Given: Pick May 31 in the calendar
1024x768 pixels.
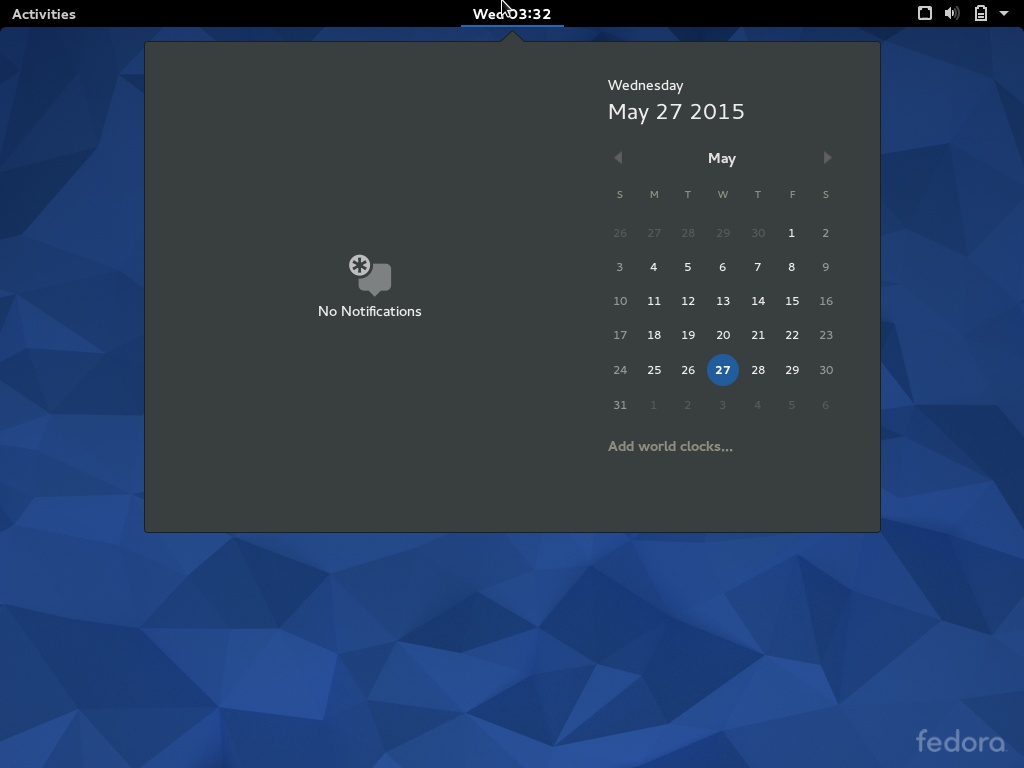Looking at the screenshot, I should click(620, 405).
